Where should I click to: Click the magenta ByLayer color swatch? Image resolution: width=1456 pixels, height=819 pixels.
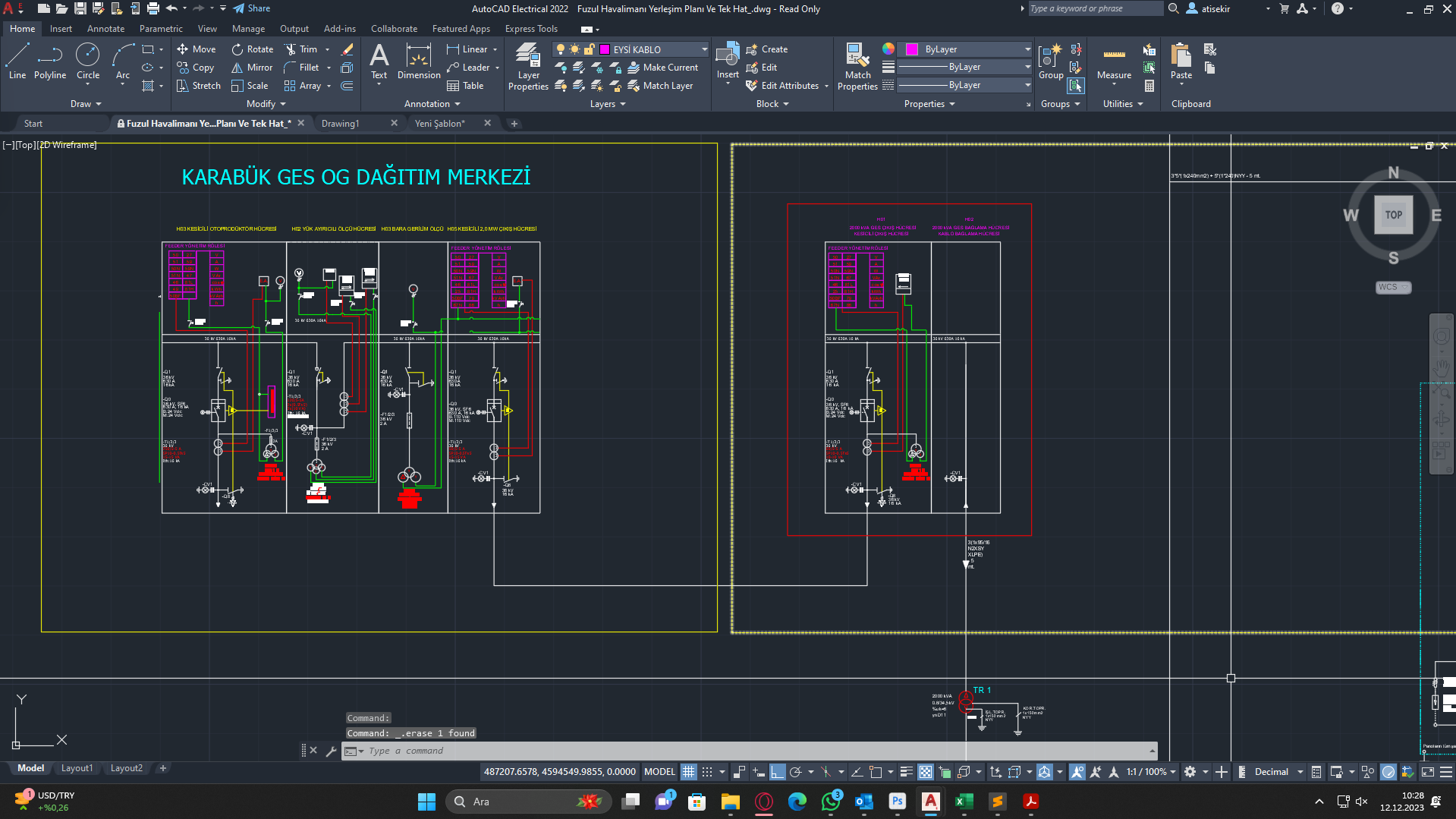912,49
